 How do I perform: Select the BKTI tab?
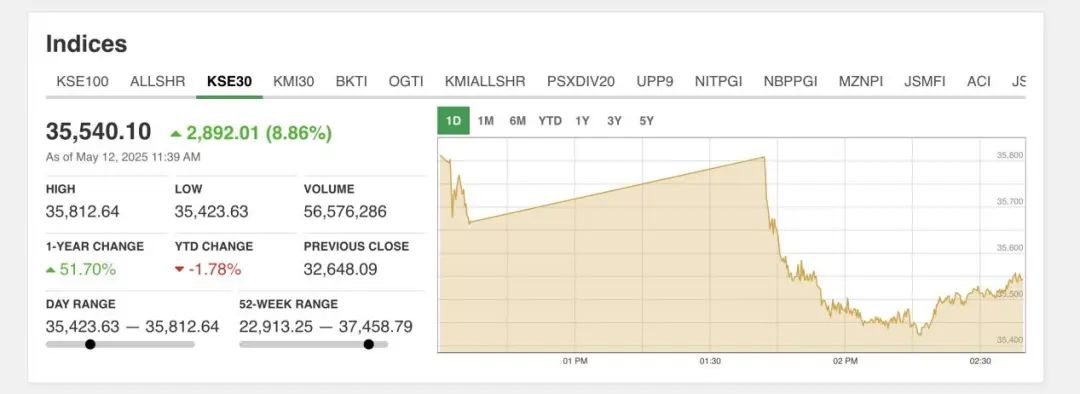pyautogui.click(x=351, y=81)
